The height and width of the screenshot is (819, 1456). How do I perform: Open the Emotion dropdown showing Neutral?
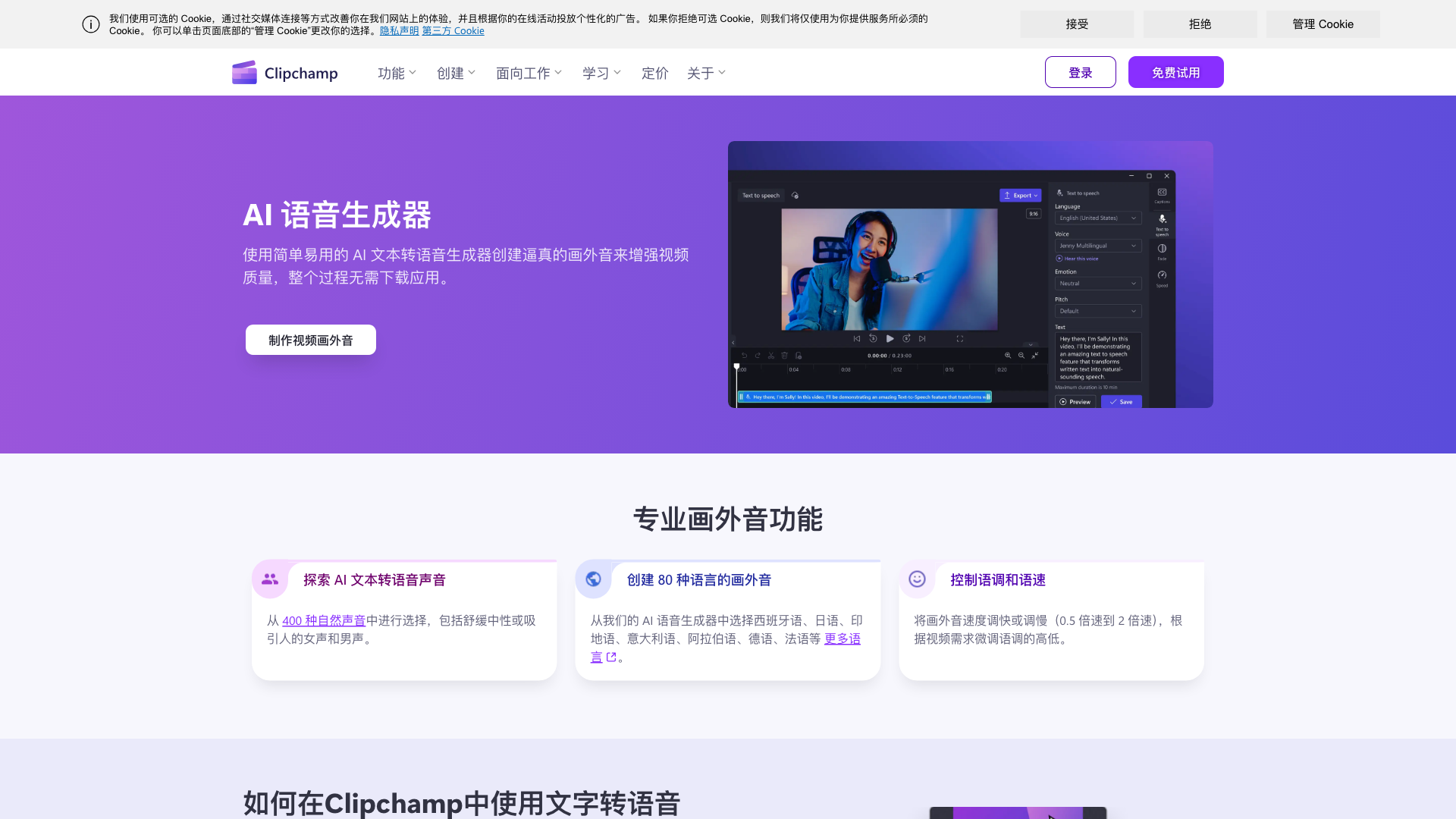[x=1098, y=284]
